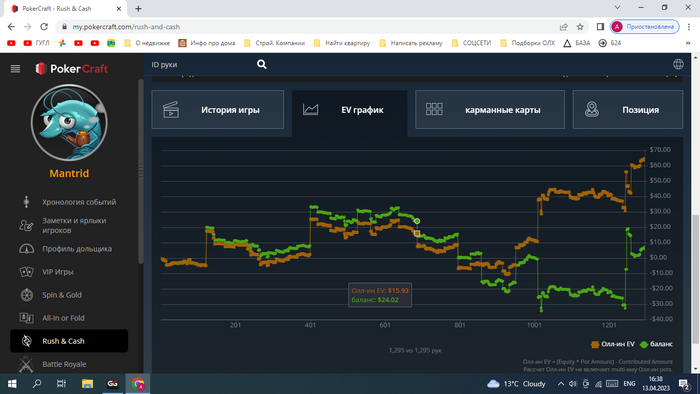Open Заметки и ярлыки игроков

[x=74, y=225]
